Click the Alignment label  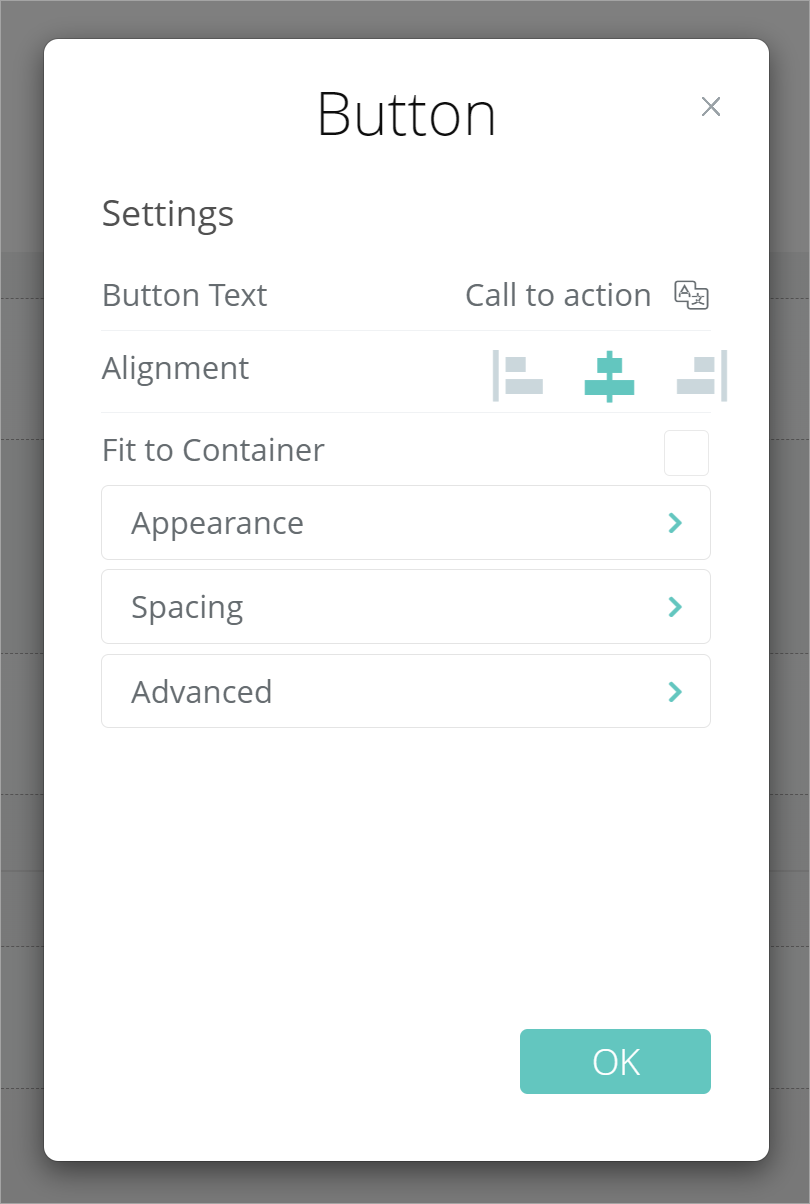point(176,368)
